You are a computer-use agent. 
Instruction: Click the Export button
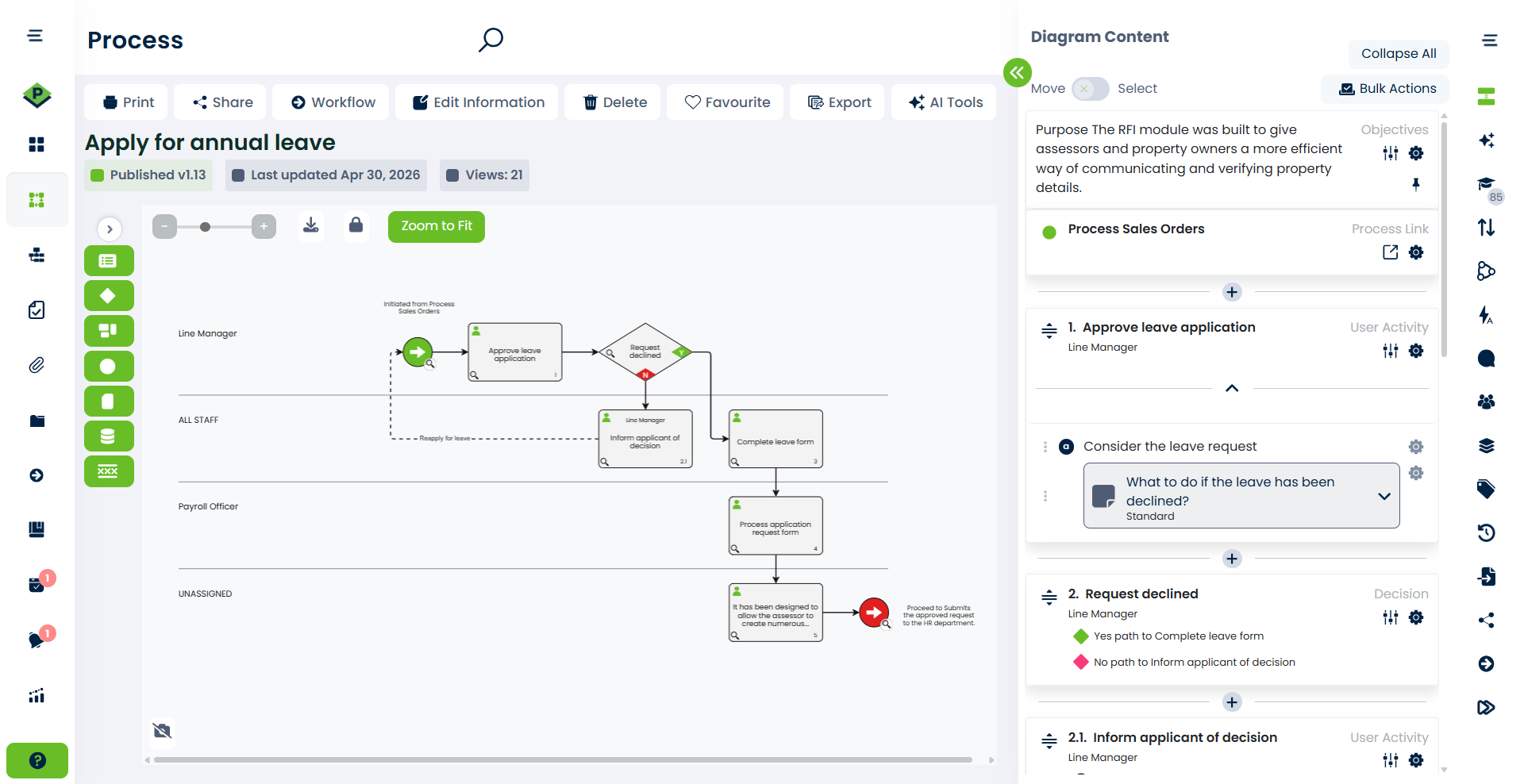(x=837, y=102)
